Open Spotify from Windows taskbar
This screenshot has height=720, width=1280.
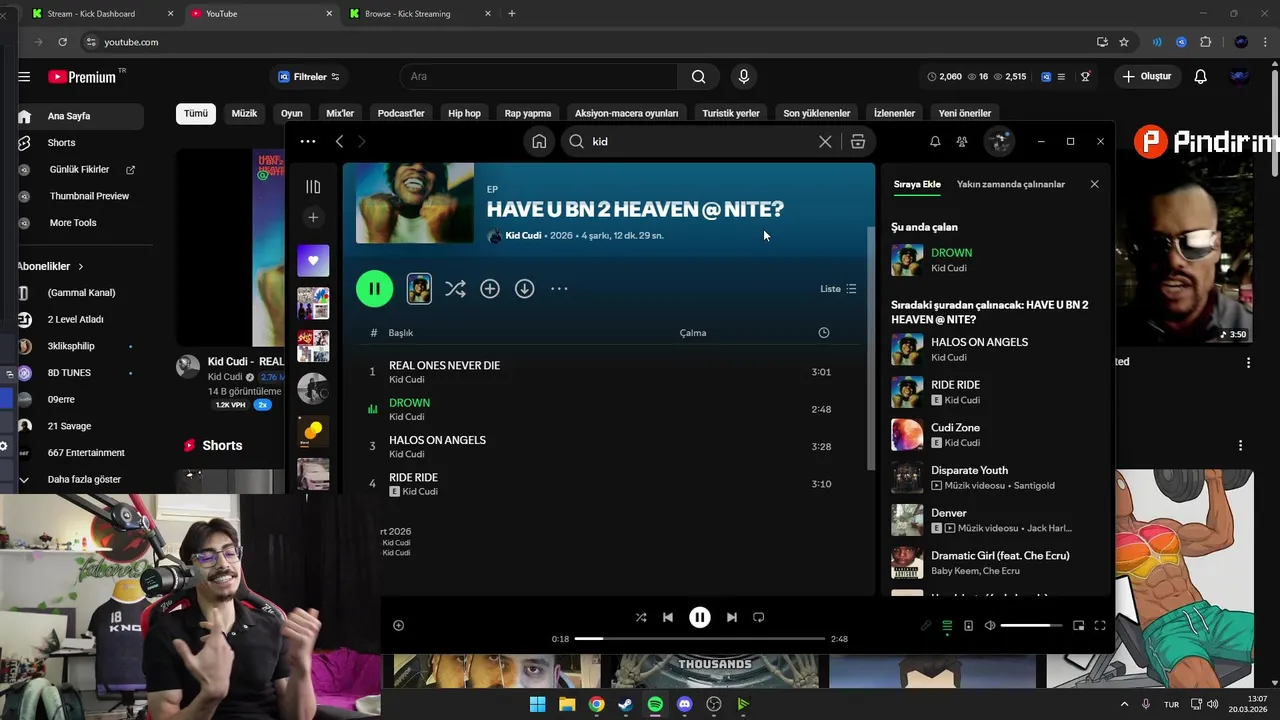(x=655, y=705)
